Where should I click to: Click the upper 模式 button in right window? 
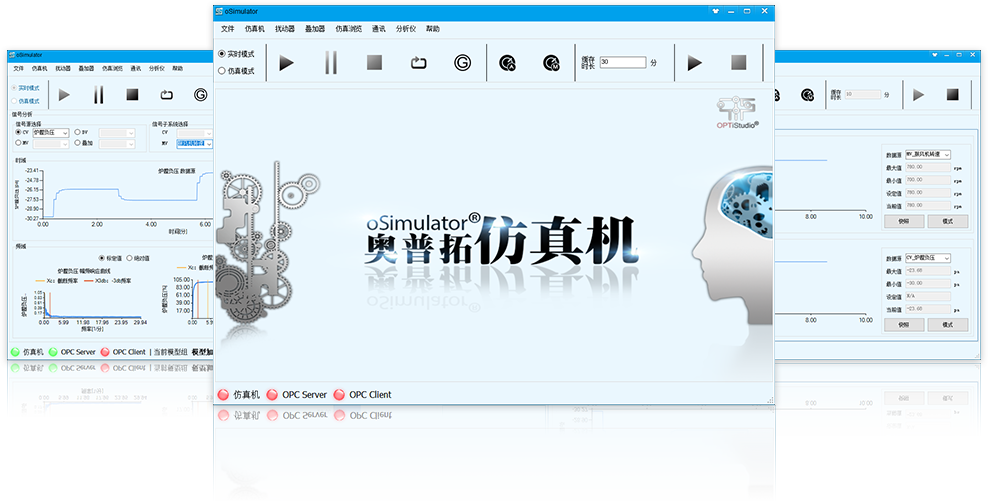tap(948, 221)
